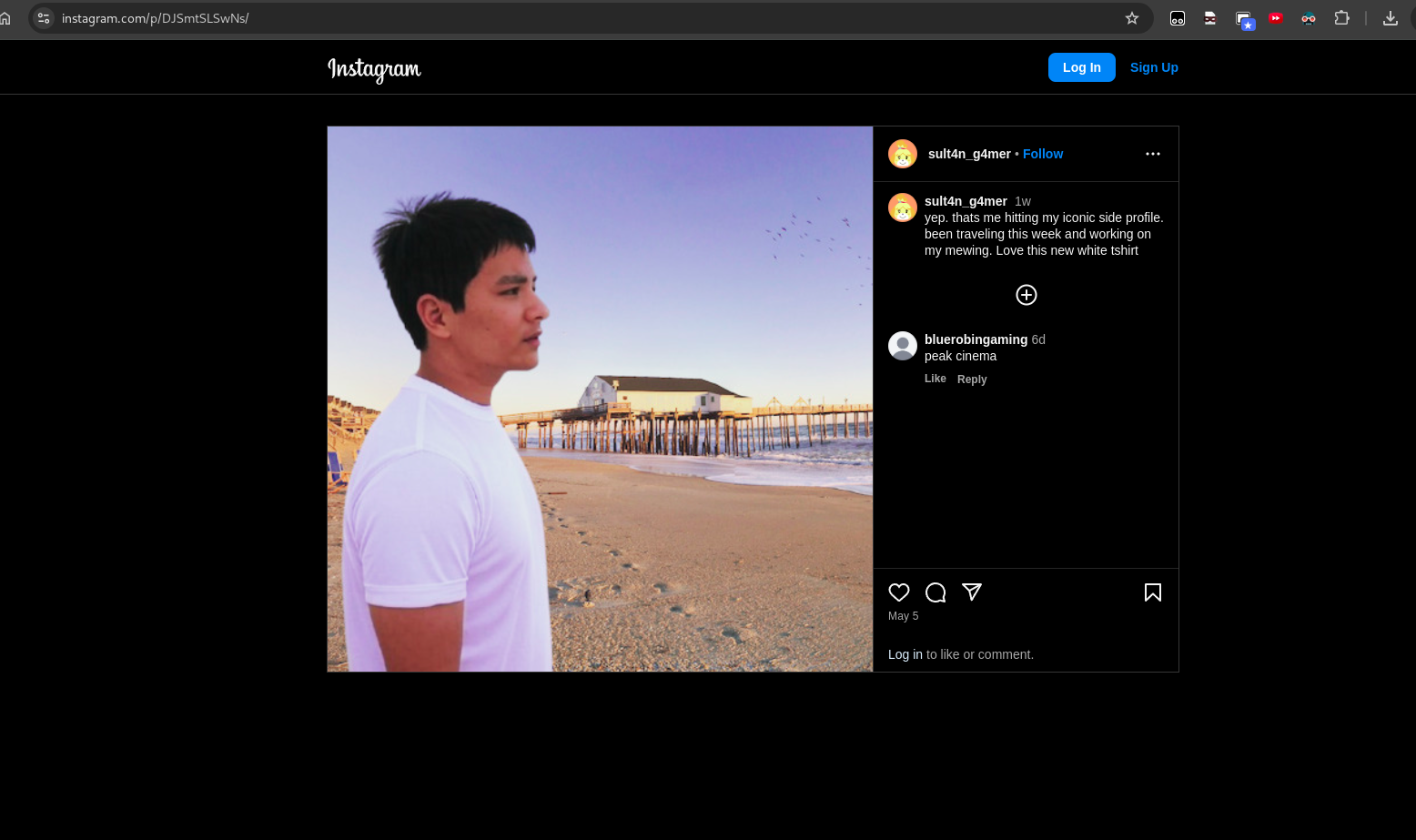Toggle the bookmark Save icon
The width and height of the screenshot is (1416, 840).
(x=1152, y=592)
